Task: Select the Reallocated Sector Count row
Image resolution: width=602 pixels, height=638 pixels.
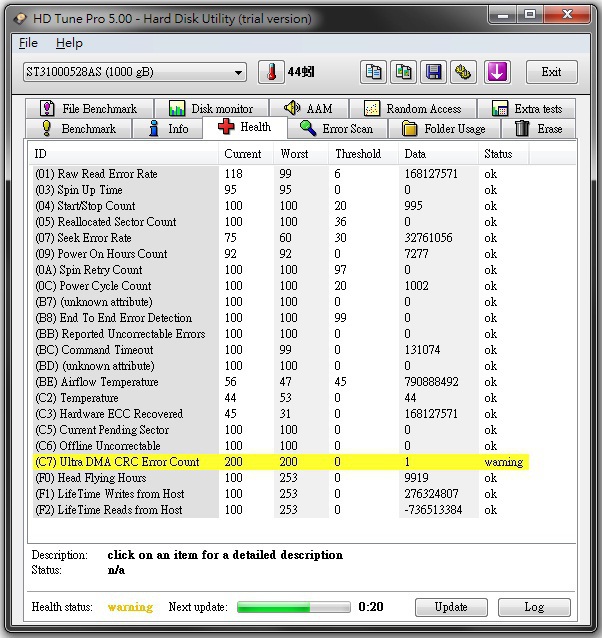Action: pyautogui.click(x=281, y=222)
